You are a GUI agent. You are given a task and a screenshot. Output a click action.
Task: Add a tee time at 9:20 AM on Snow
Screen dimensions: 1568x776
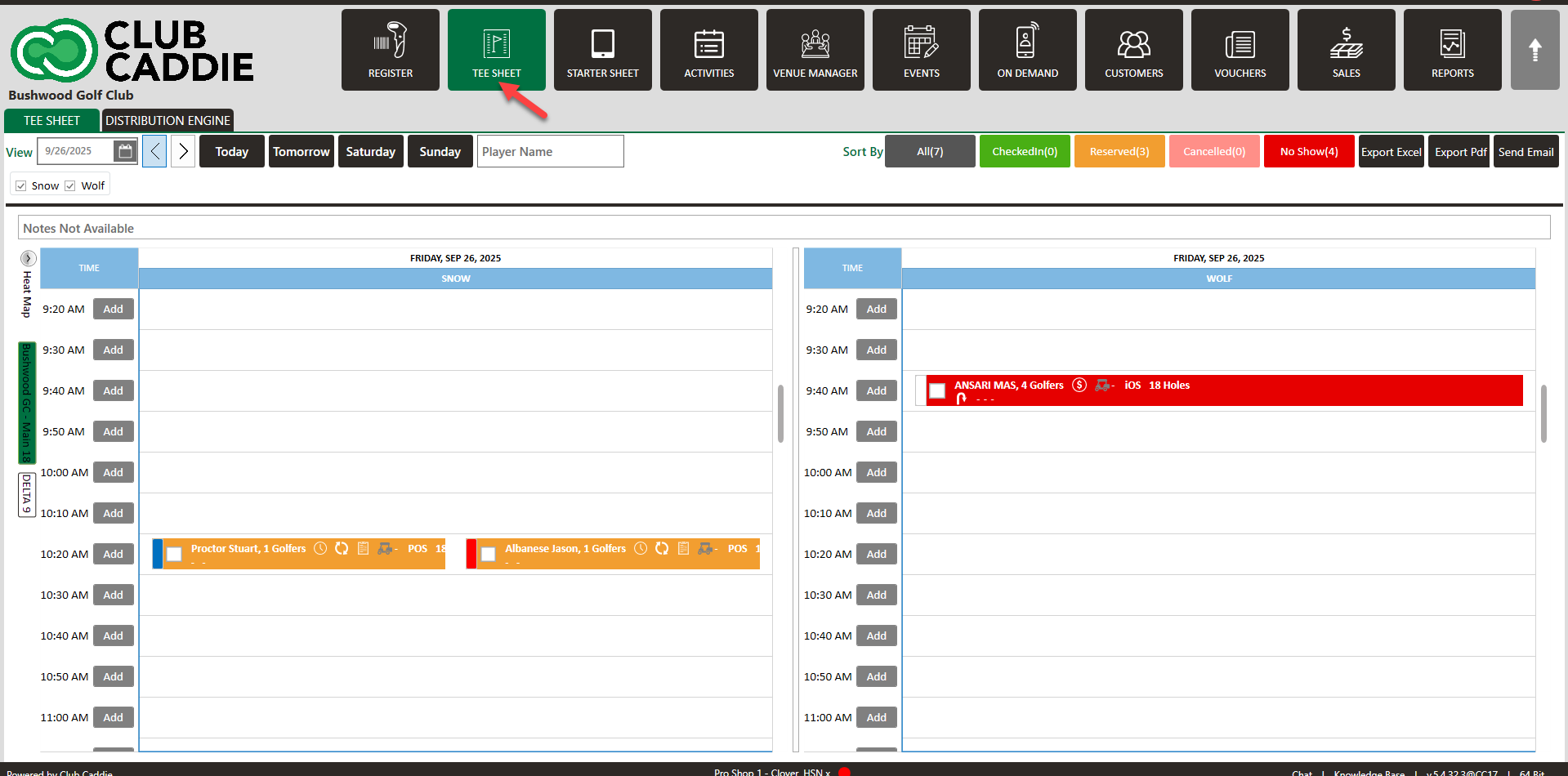click(113, 309)
